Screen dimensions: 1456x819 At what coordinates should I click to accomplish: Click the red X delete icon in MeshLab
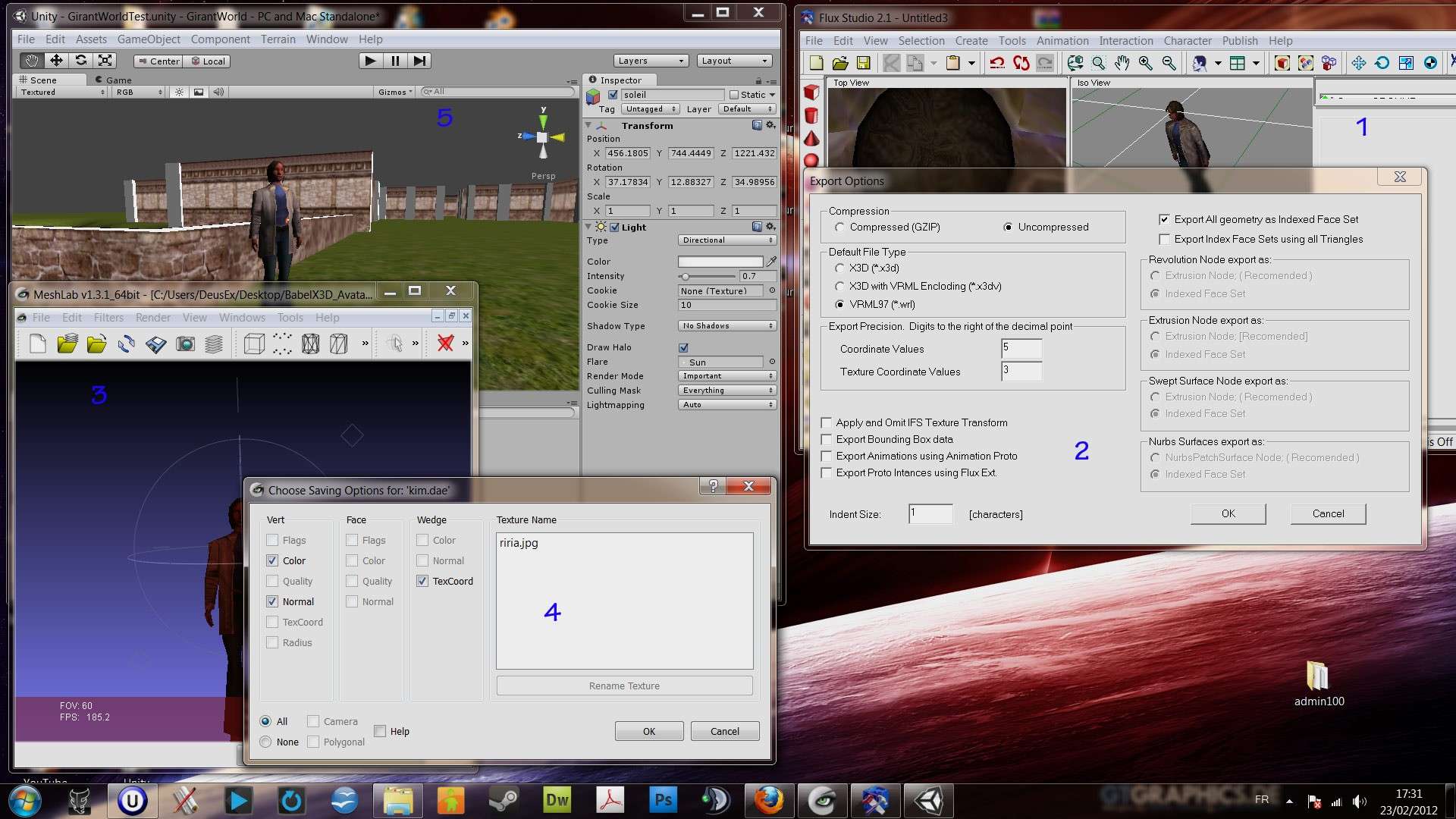click(x=445, y=344)
